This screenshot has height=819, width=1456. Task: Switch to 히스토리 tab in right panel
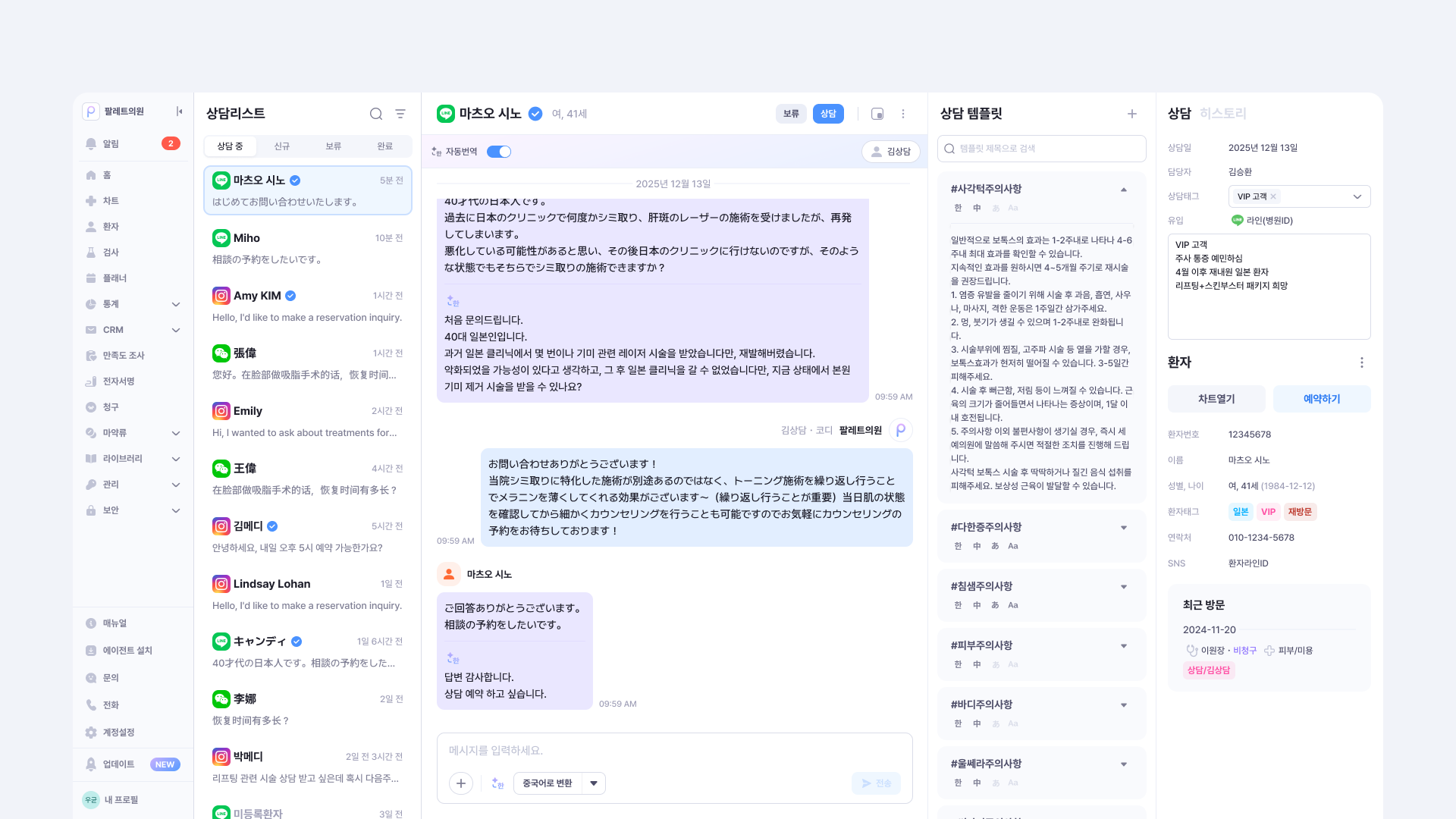pos(1223,114)
